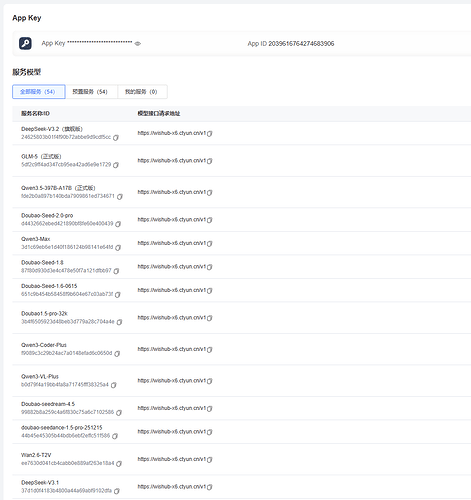Copy the Qwen3-VL-Plus service ID
This screenshot has width=471, height=500.
[x=113, y=385]
